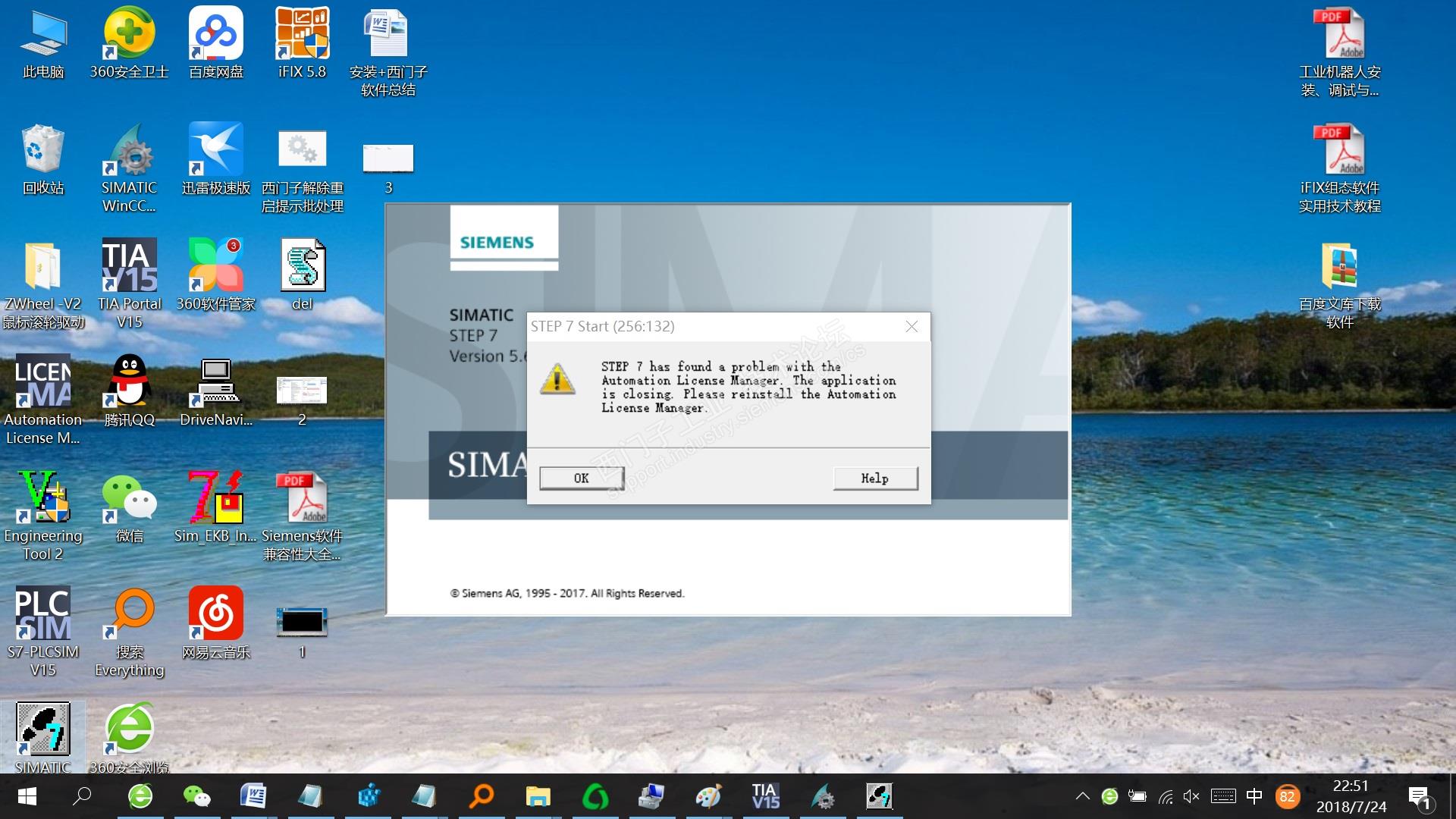1456x819 pixels.
Task: Click the Help button in the dialog
Action: pos(874,479)
